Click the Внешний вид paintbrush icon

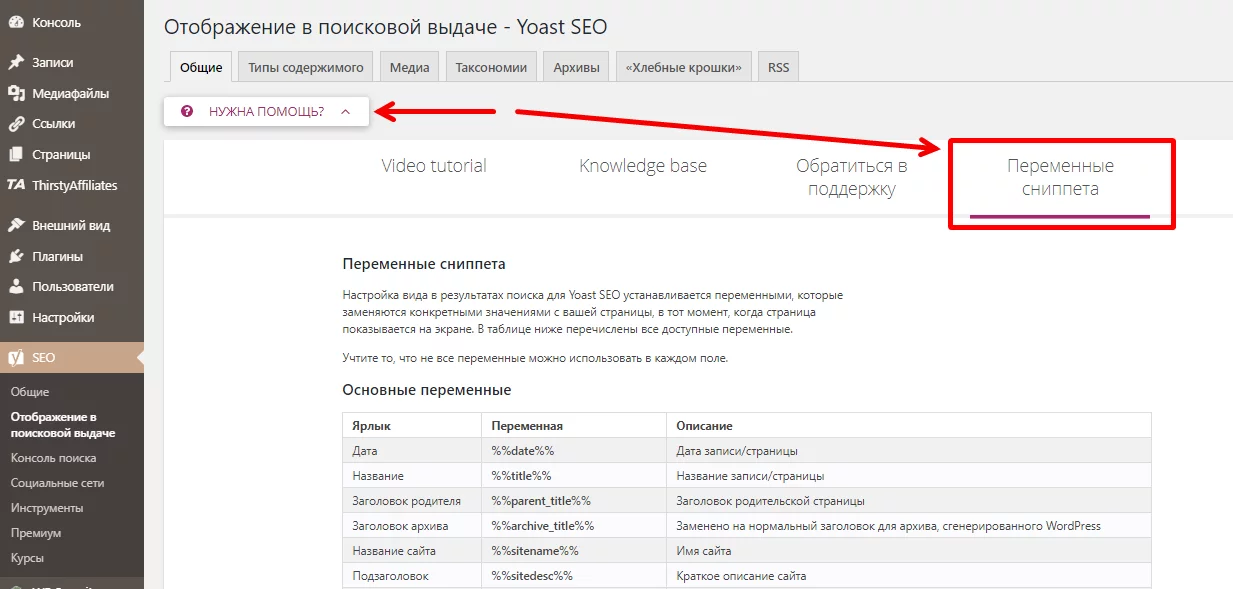tap(16, 225)
